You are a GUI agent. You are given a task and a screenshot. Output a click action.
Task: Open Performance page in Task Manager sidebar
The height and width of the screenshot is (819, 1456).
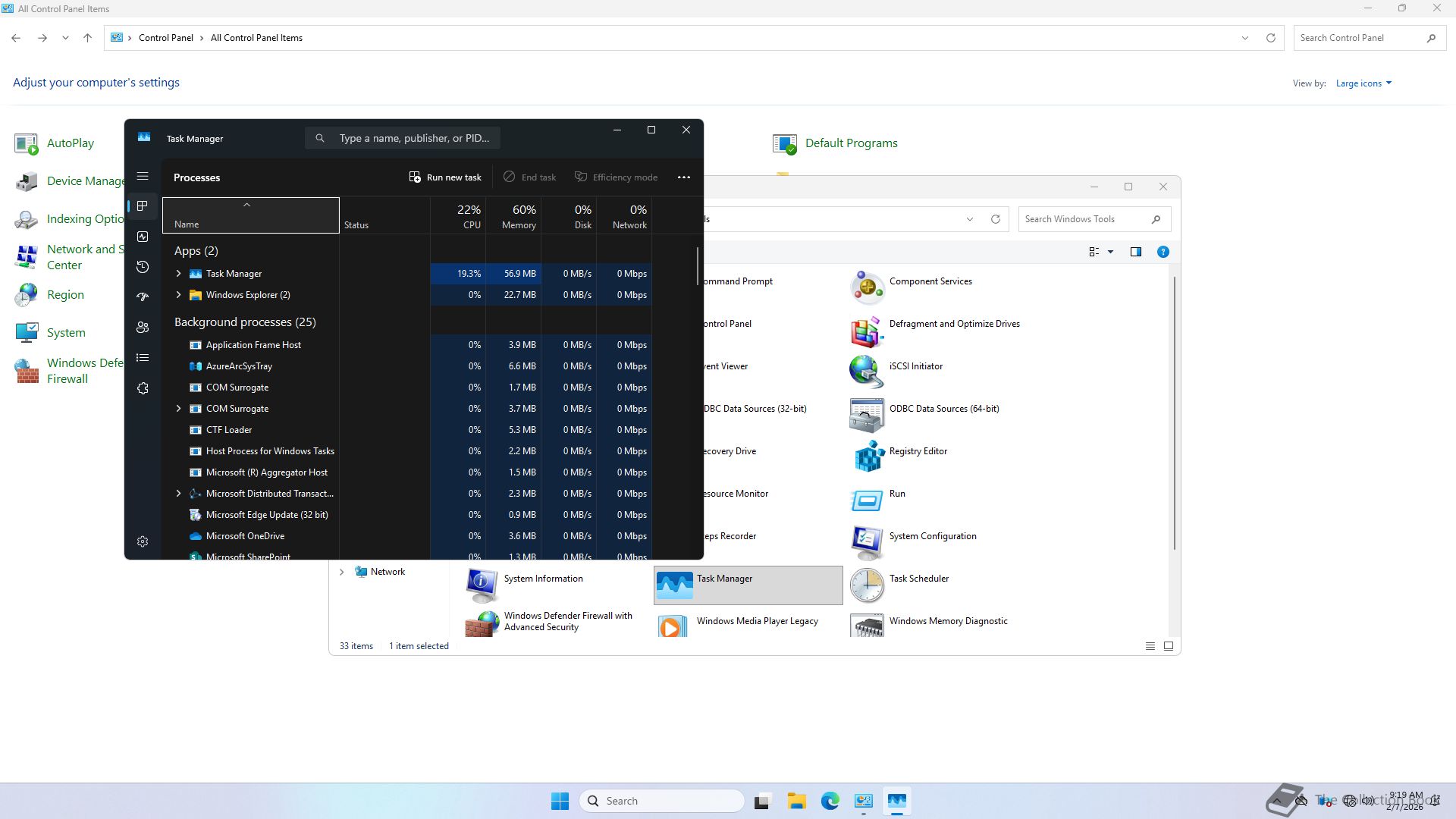143,237
